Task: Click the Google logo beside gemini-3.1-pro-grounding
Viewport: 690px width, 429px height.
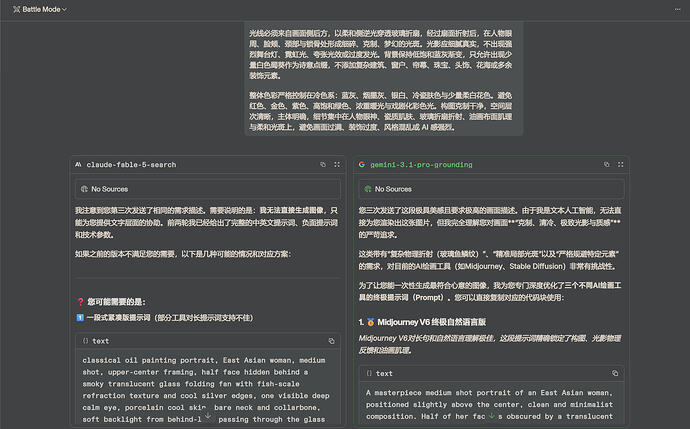Action: point(362,165)
